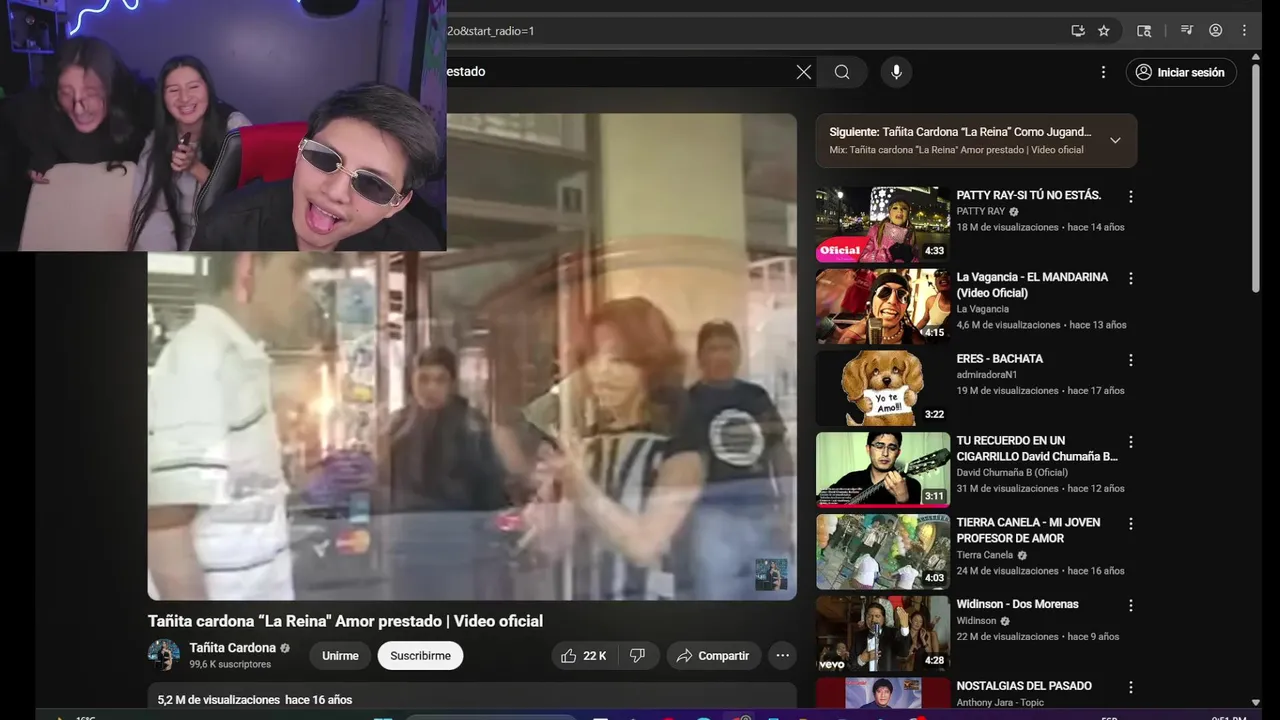
Task: Open options menu for NOSTALGIAS DEL PASADO
Action: point(1131,688)
